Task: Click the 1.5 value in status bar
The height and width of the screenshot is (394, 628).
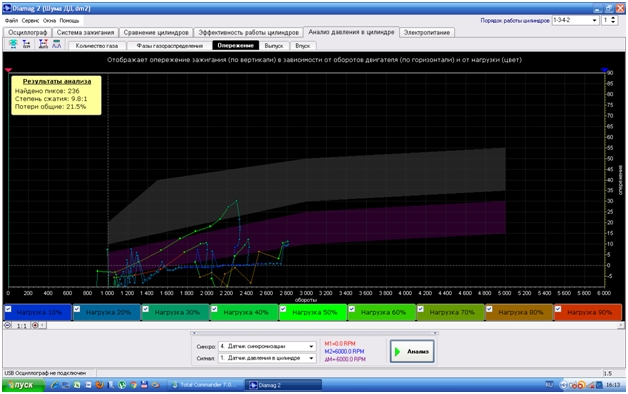Action: point(608,373)
